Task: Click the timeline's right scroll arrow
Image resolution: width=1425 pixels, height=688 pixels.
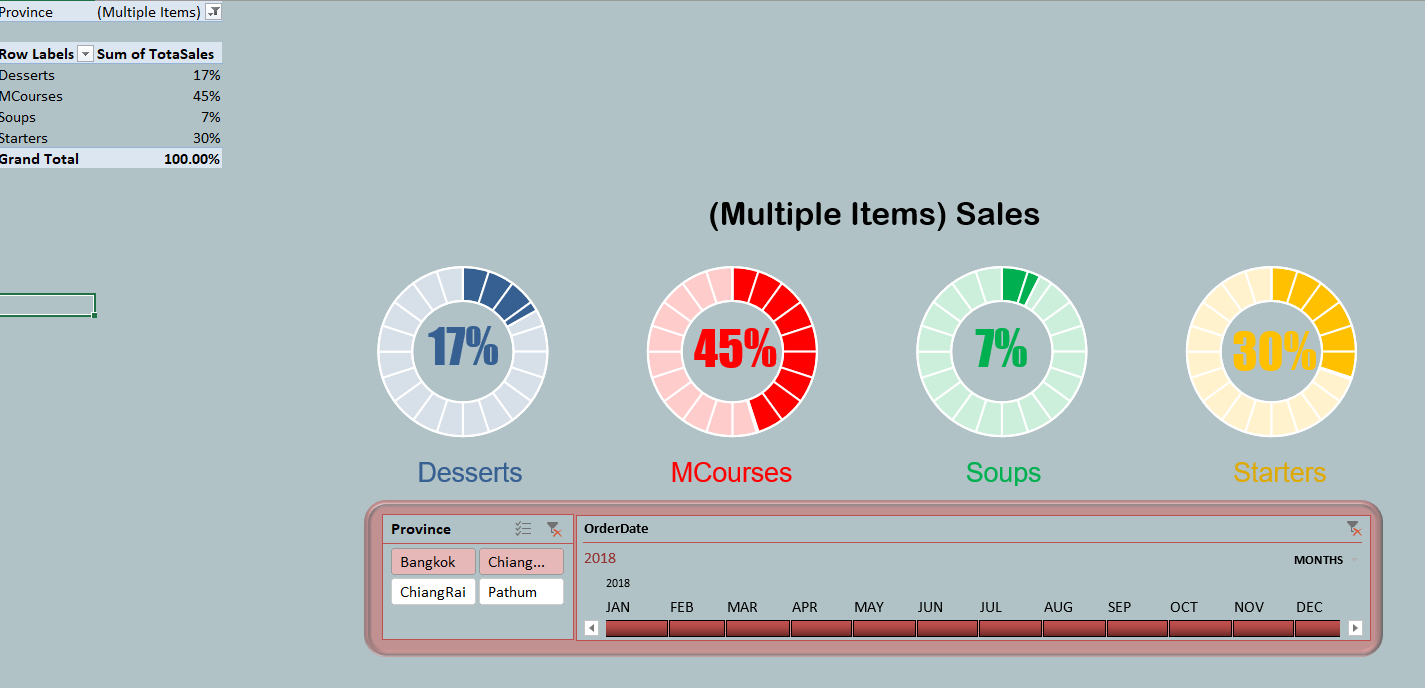Action: [x=1355, y=628]
